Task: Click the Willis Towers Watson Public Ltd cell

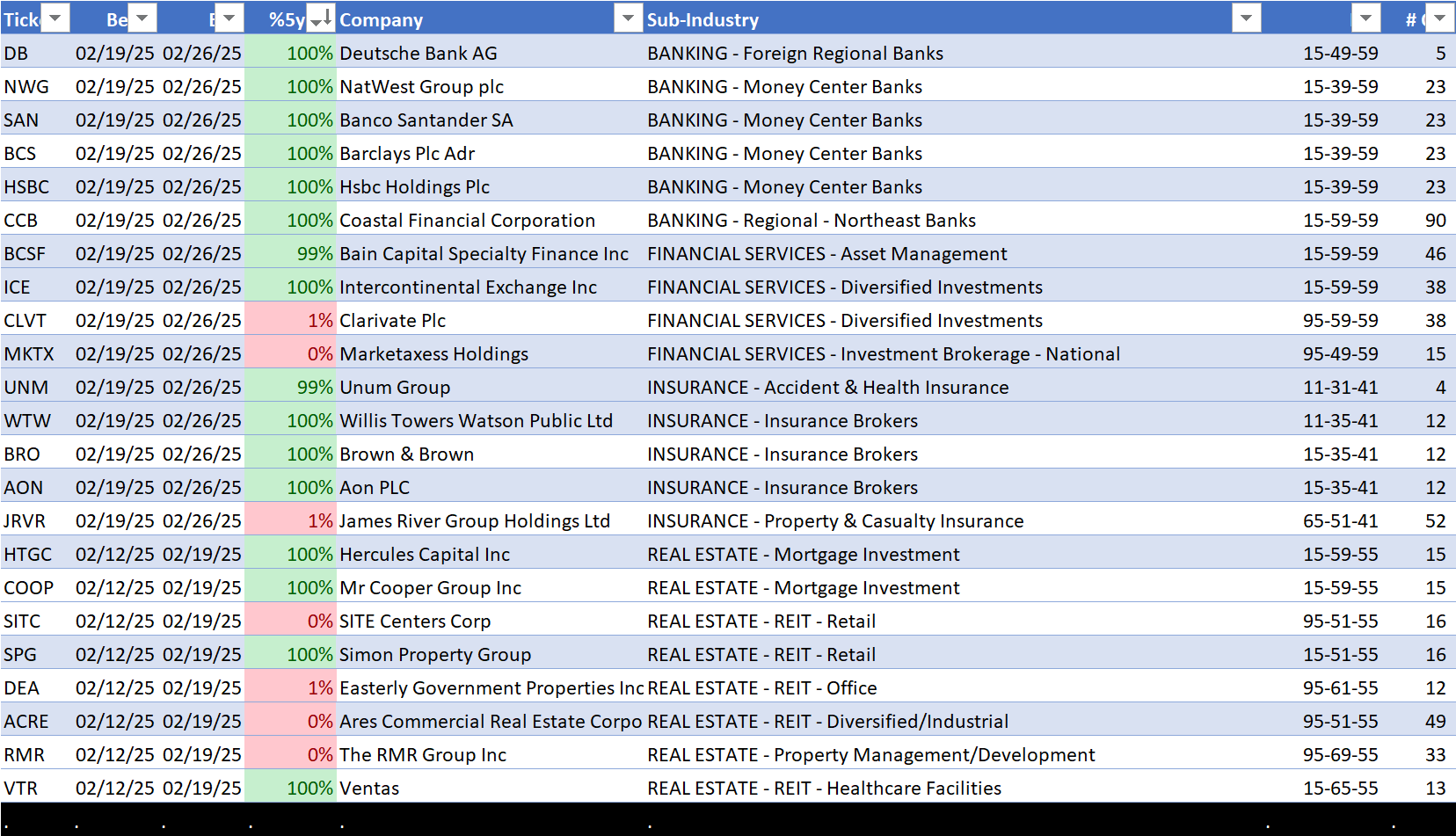Action: click(x=491, y=420)
